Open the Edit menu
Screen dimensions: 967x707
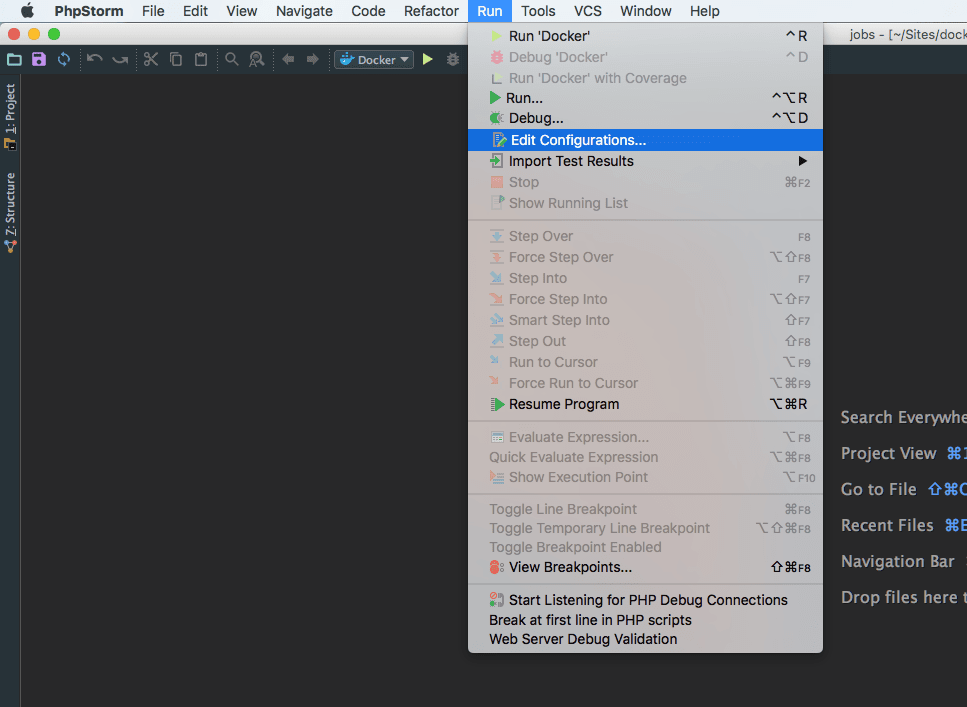(195, 11)
